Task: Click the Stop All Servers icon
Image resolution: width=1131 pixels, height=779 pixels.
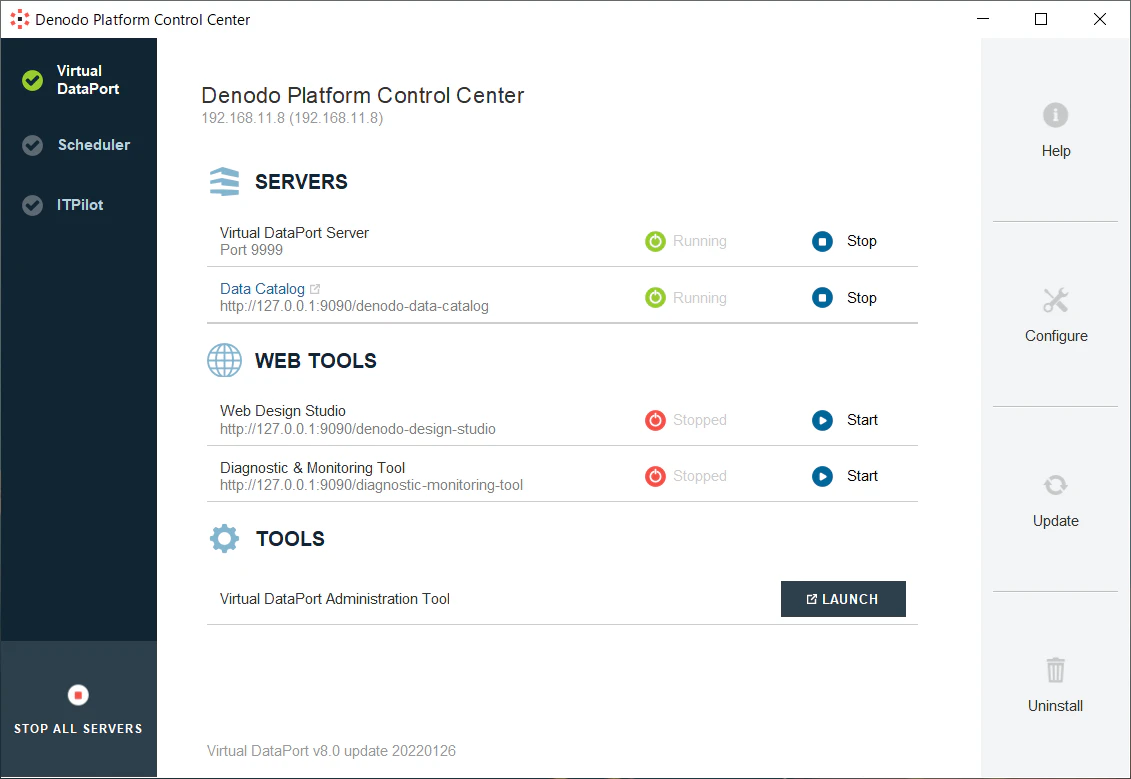Action: pos(78,695)
